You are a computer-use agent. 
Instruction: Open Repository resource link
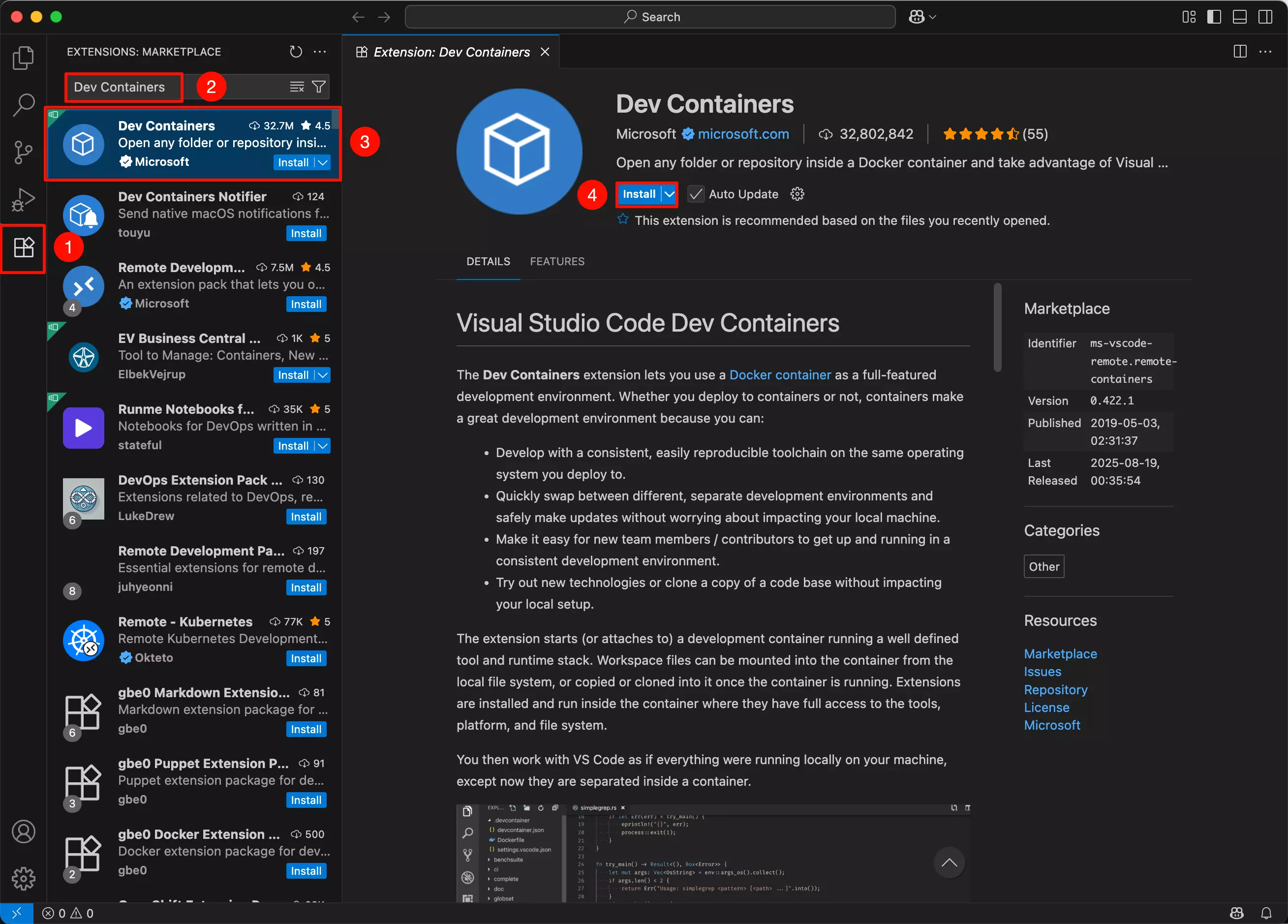click(1055, 689)
